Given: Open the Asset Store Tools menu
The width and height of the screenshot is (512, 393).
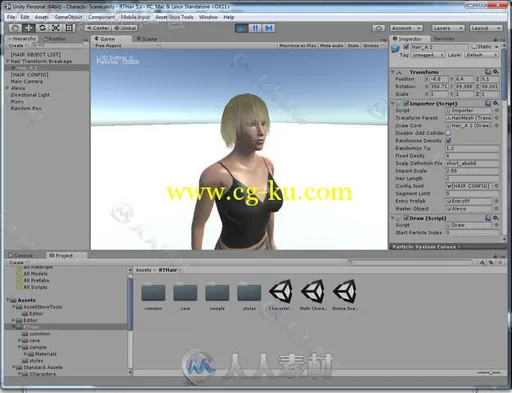Looking at the screenshot, I should (174, 17).
